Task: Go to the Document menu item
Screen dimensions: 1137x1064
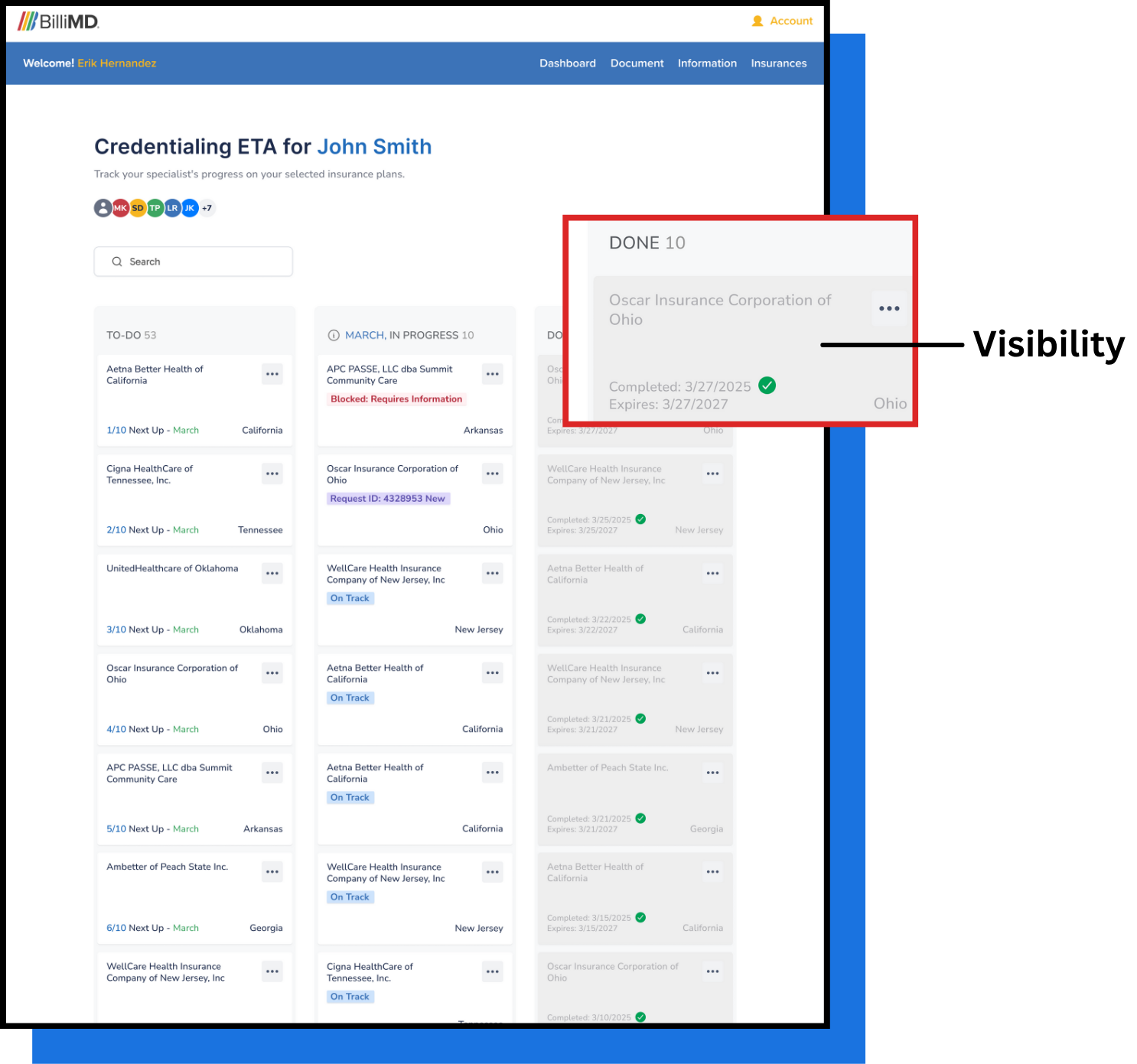Action: pos(637,63)
